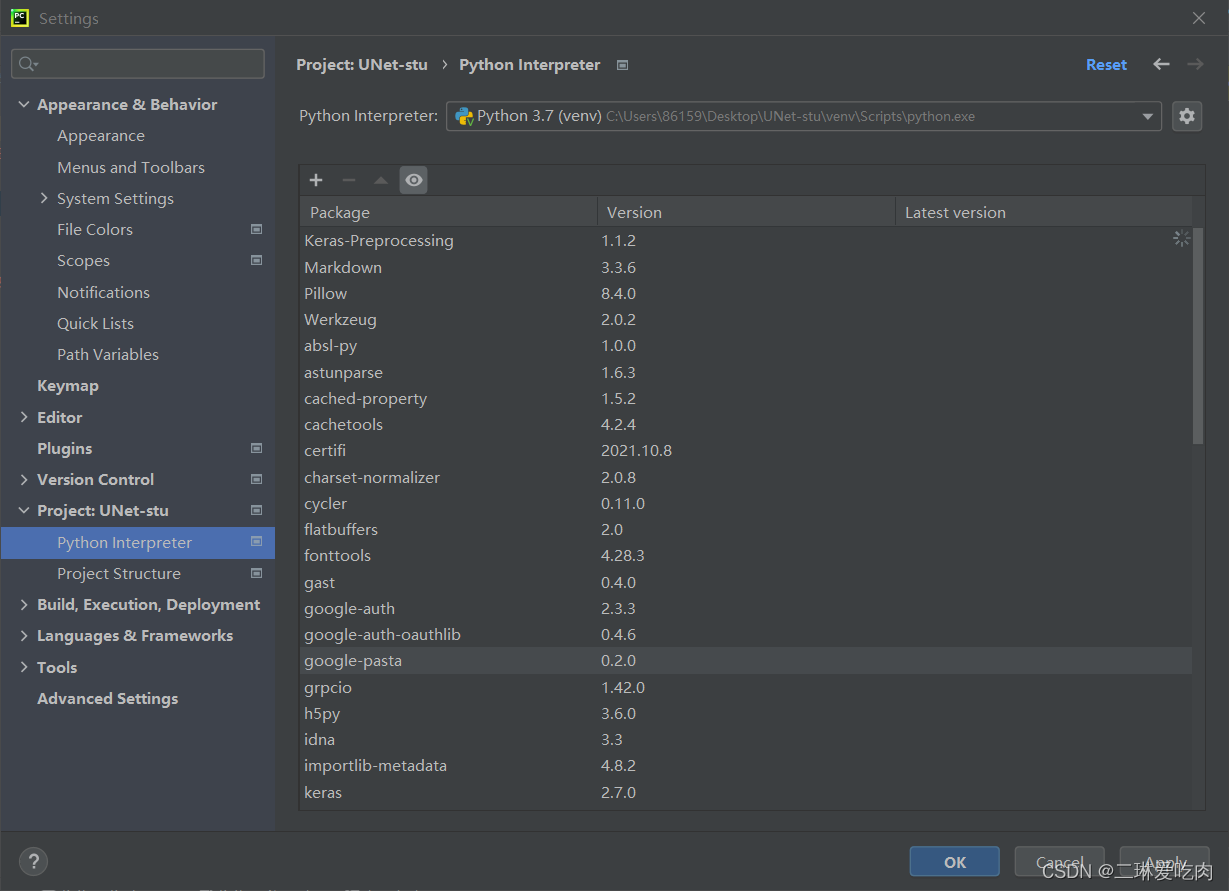Click project-level icon next to Scopes
Image resolution: width=1229 pixels, height=891 pixels.
click(x=256, y=260)
